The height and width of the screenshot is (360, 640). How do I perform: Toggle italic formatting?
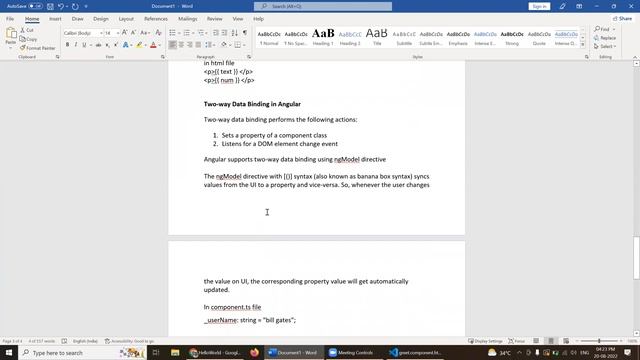click(76, 45)
